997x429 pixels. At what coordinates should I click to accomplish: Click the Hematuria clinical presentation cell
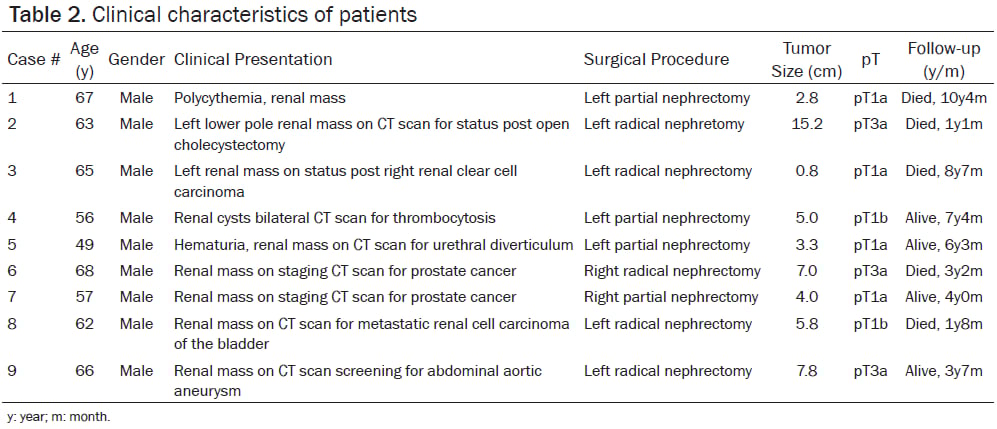pos(373,244)
